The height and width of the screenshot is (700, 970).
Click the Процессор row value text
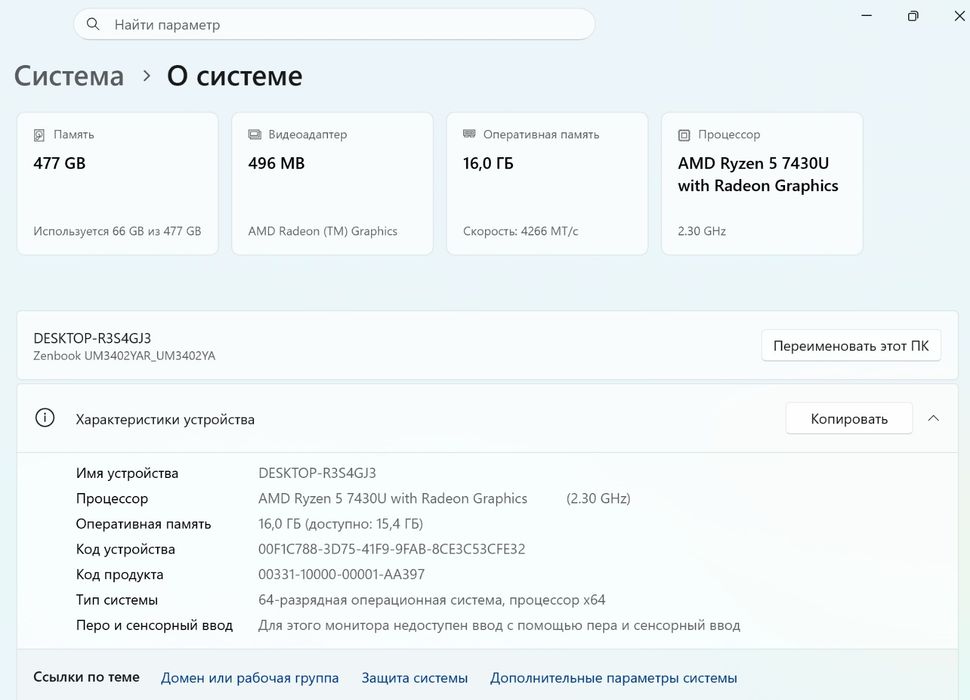[393, 498]
